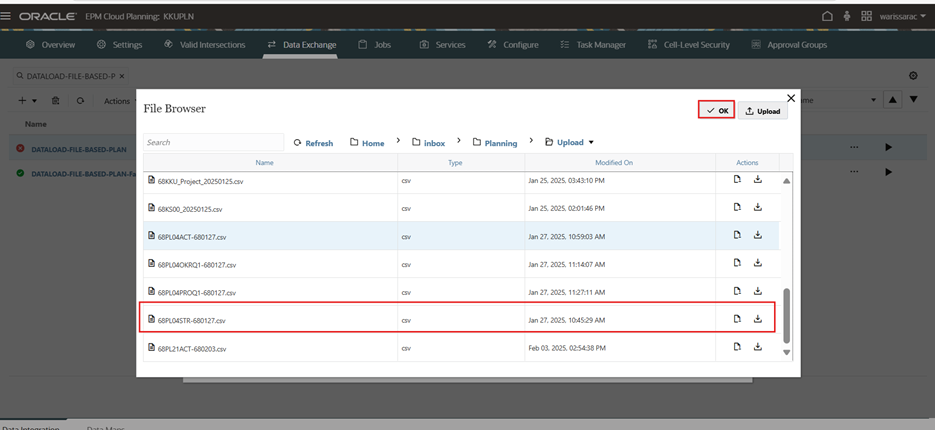
Task: Open the page settings gear icon
Action: pyautogui.click(x=913, y=76)
